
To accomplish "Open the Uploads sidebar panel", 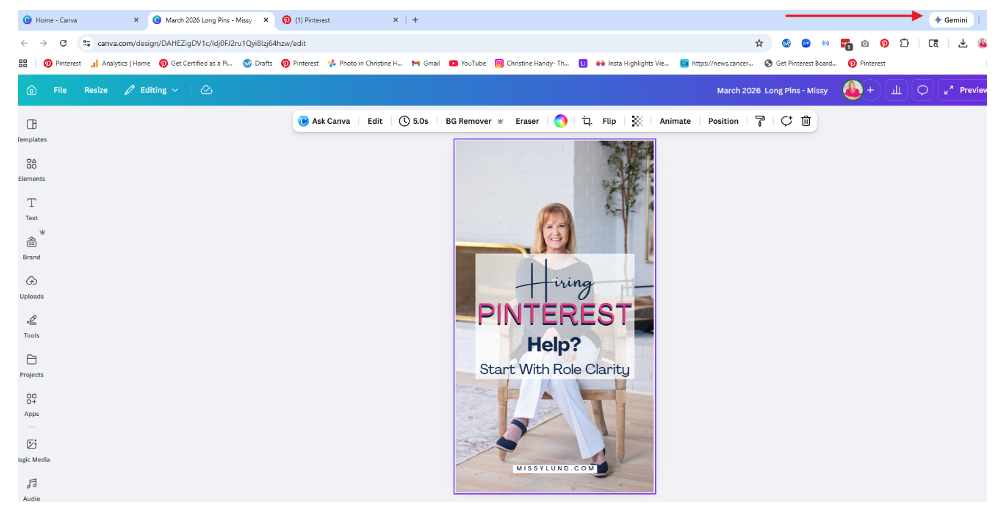I will tap(32, 285).
